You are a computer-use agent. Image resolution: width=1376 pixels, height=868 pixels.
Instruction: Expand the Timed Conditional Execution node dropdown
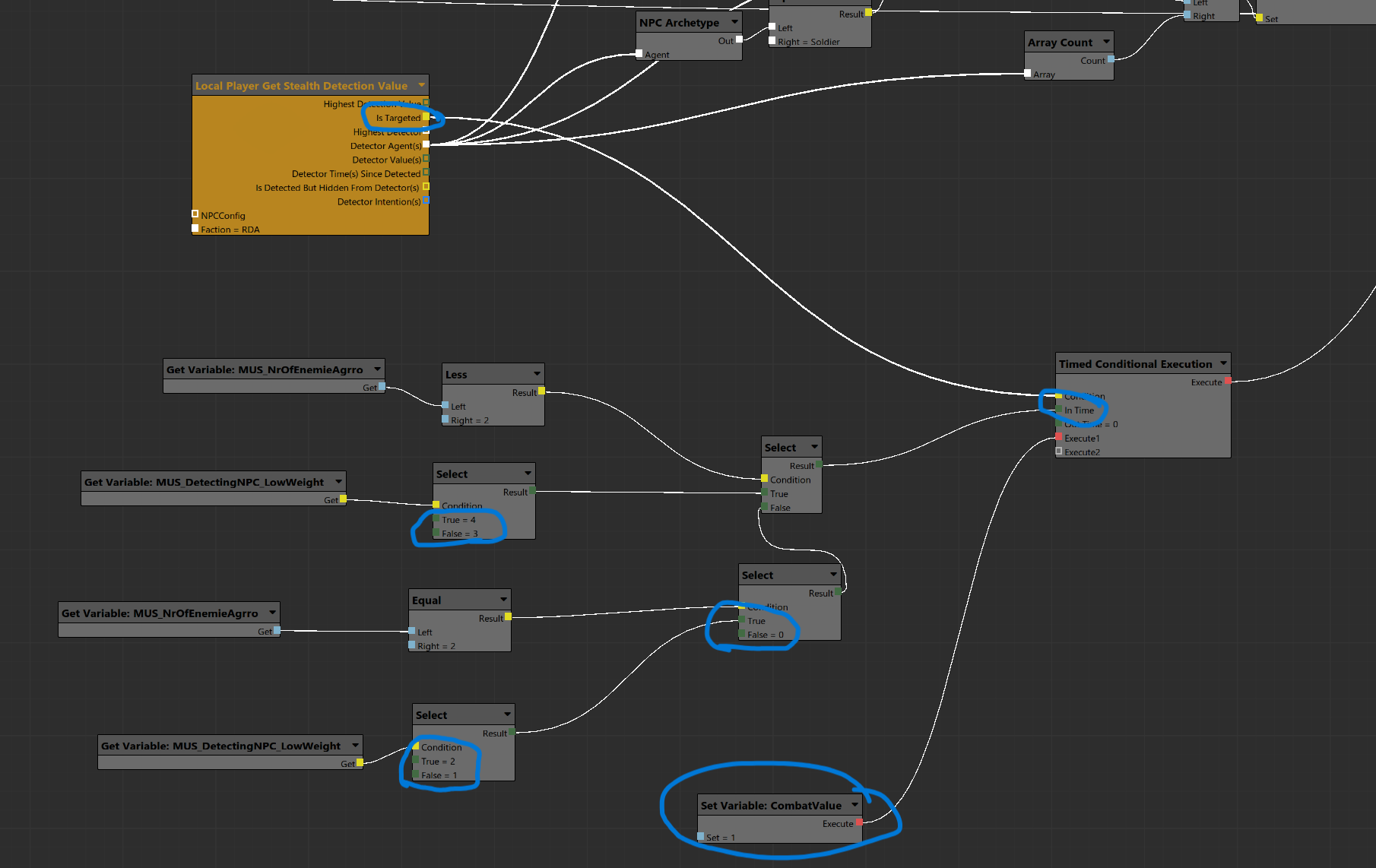[1223, 363]
